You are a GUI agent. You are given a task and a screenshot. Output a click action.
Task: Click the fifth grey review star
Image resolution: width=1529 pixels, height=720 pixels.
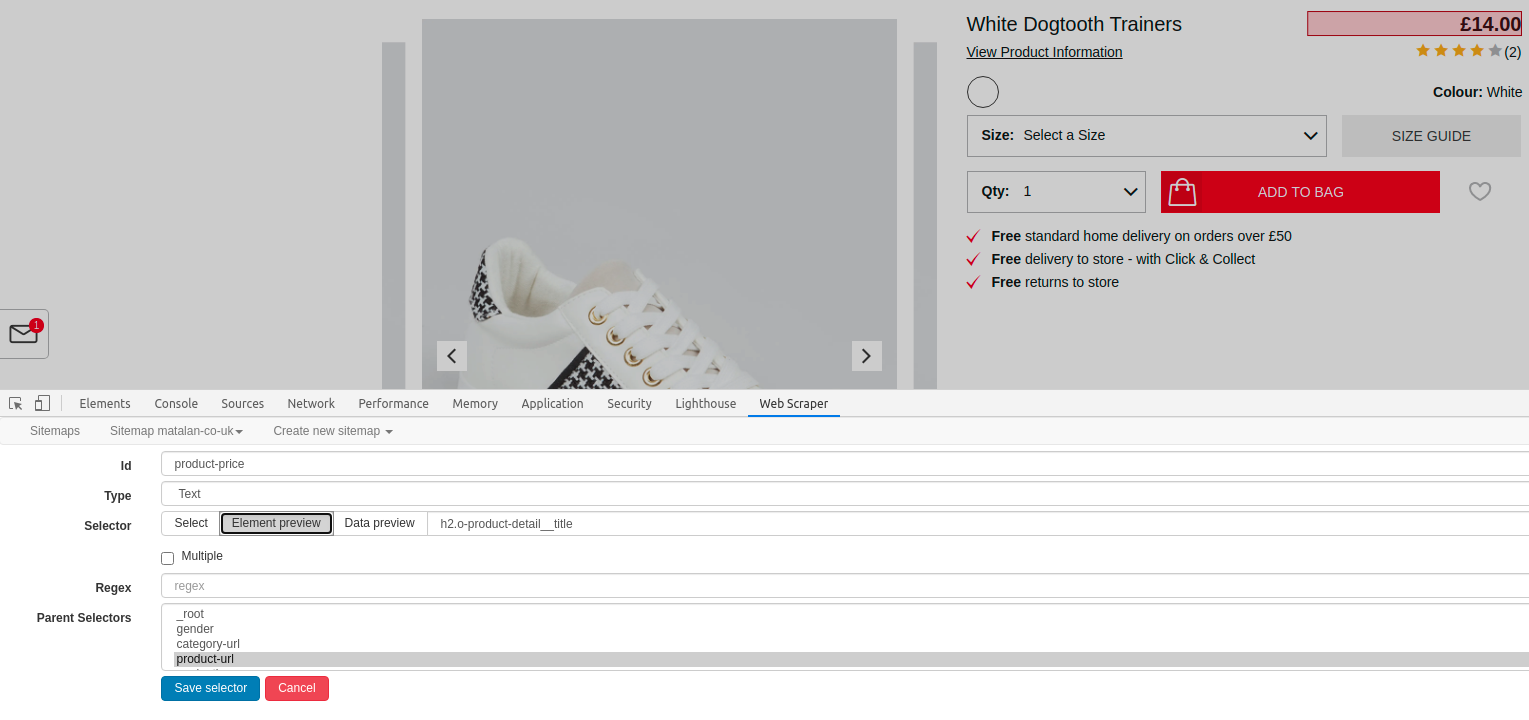1493,50
